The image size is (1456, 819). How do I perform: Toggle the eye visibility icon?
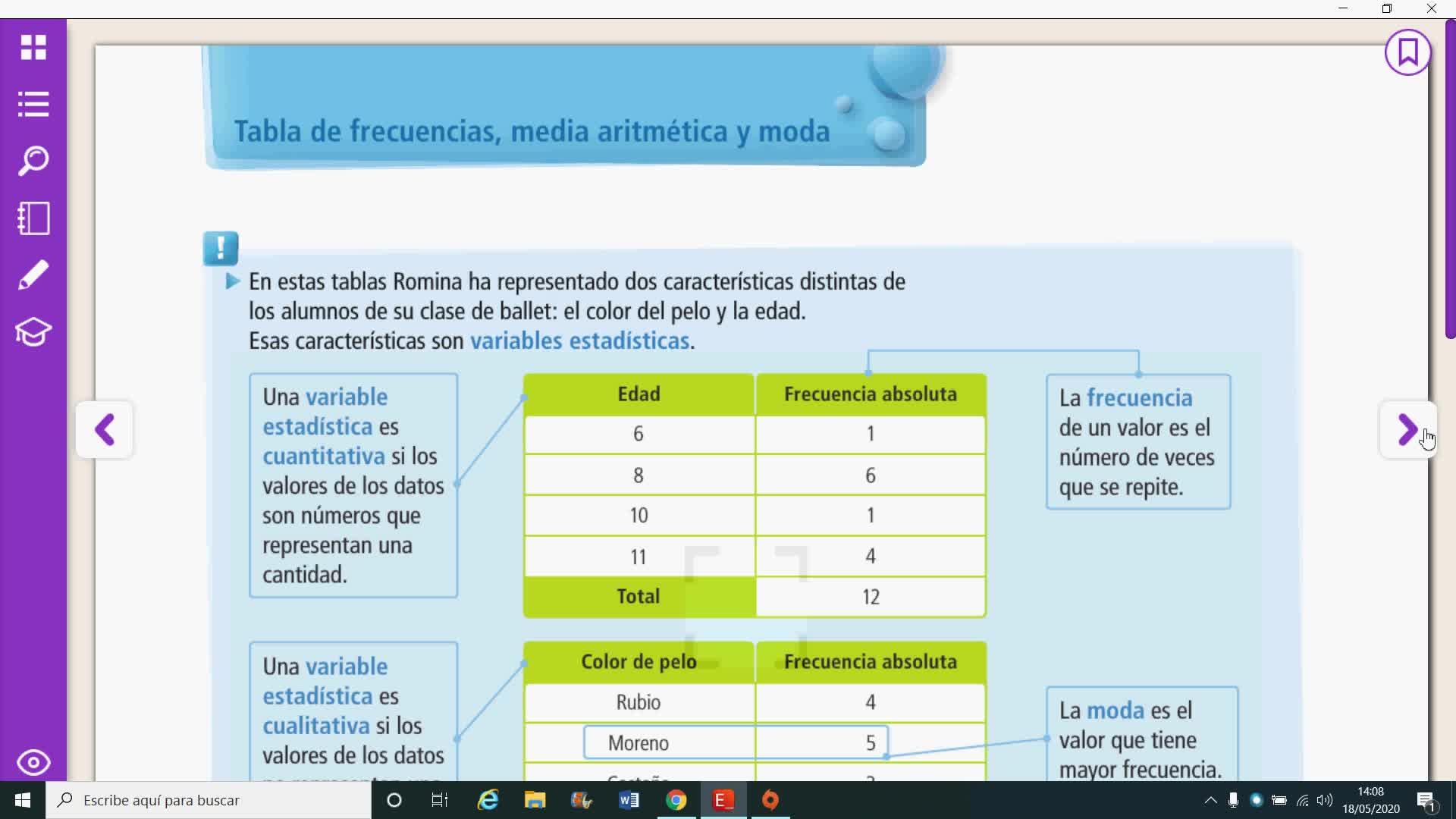(33, 762)
